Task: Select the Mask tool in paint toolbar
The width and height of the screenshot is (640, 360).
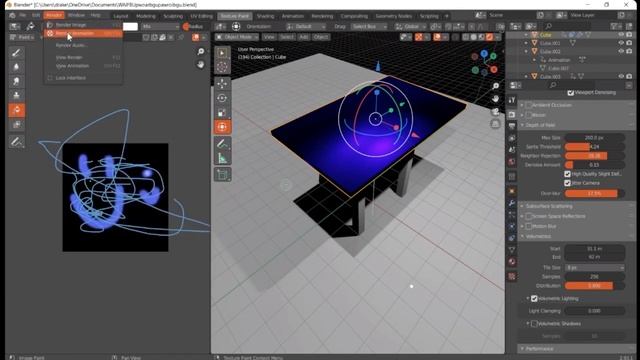Action: (x=16, y=124)
